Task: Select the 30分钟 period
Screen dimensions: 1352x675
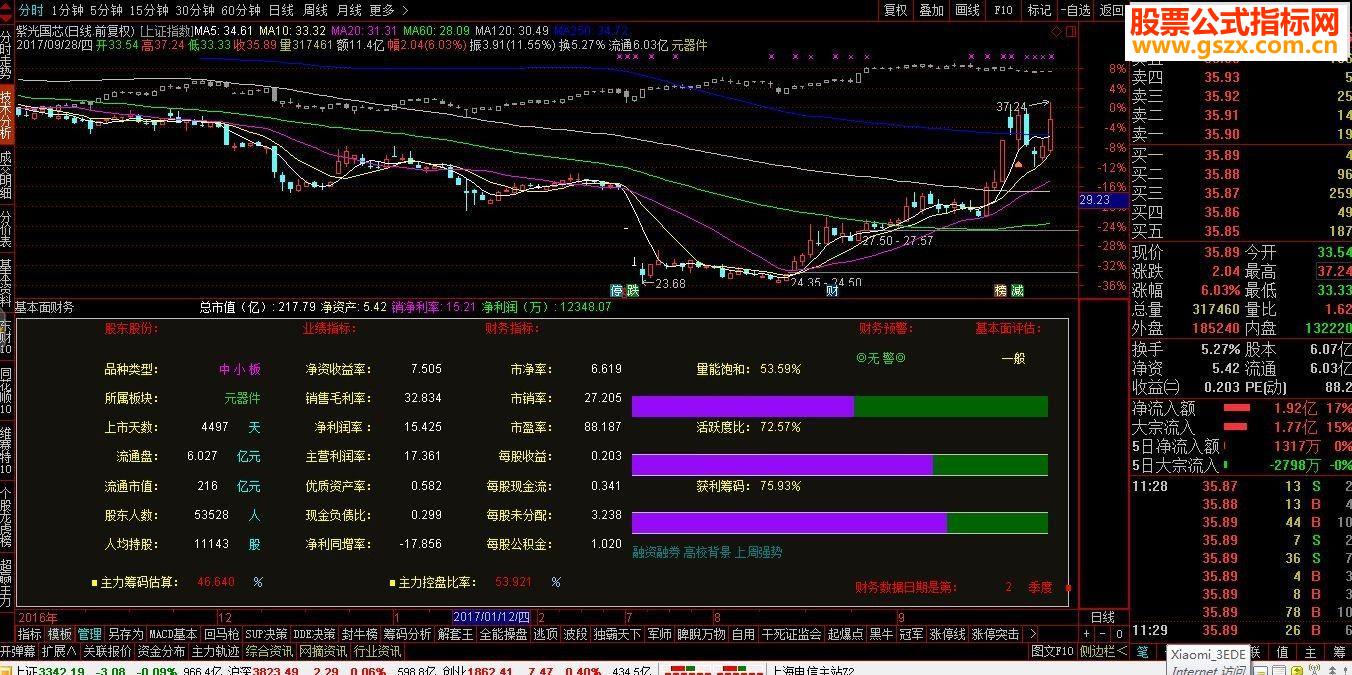Action: (196, 9)
